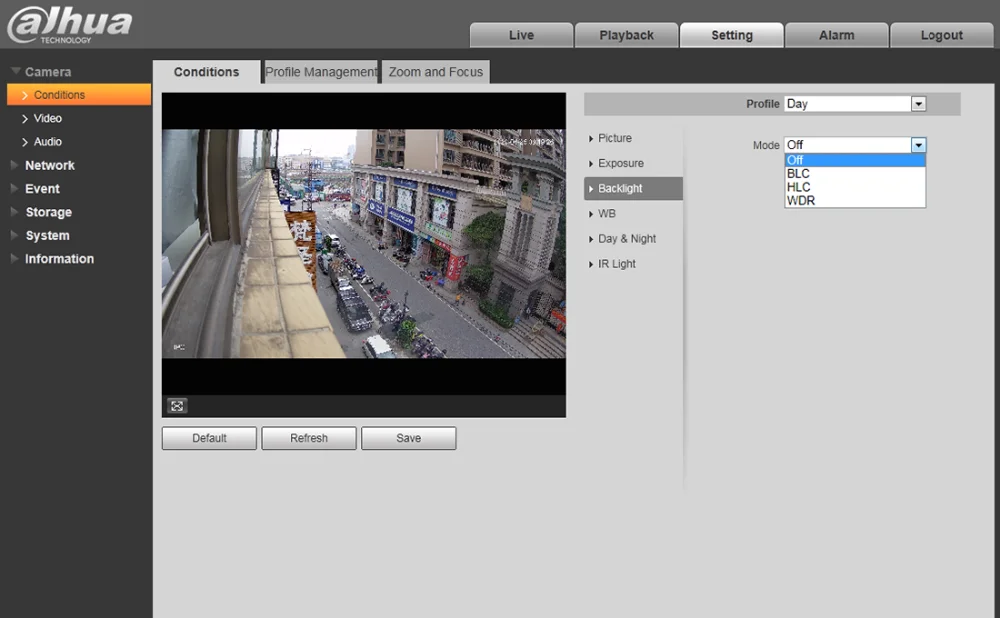Switch to the Zoom and Focus tab
This screenshot has height=618, width=1000.
pyautogui.click(x=435, y=72)
